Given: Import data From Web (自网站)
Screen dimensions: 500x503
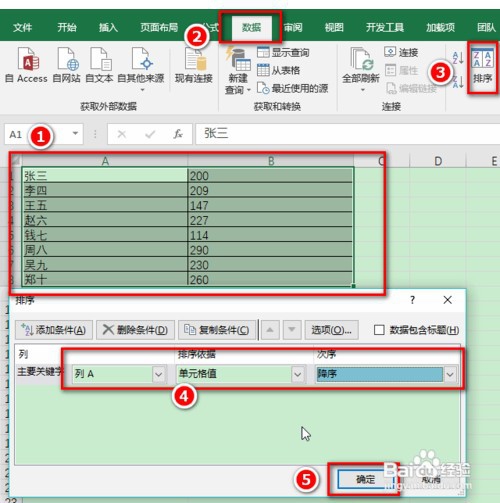Looking at the screenshot, I should click(x=67, y=65).
